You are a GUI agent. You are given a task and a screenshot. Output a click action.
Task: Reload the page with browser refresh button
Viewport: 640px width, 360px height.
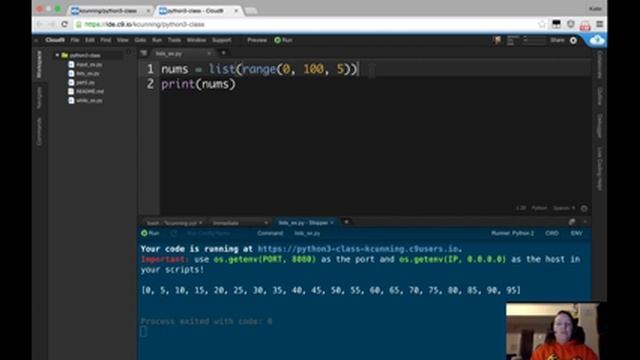tap(64, 24)
